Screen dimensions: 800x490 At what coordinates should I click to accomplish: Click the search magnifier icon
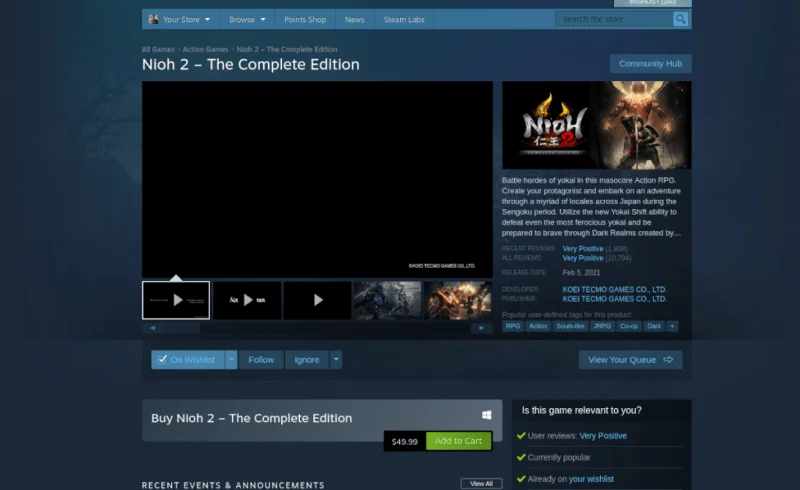pyautogui.click(x=680, y=19)
